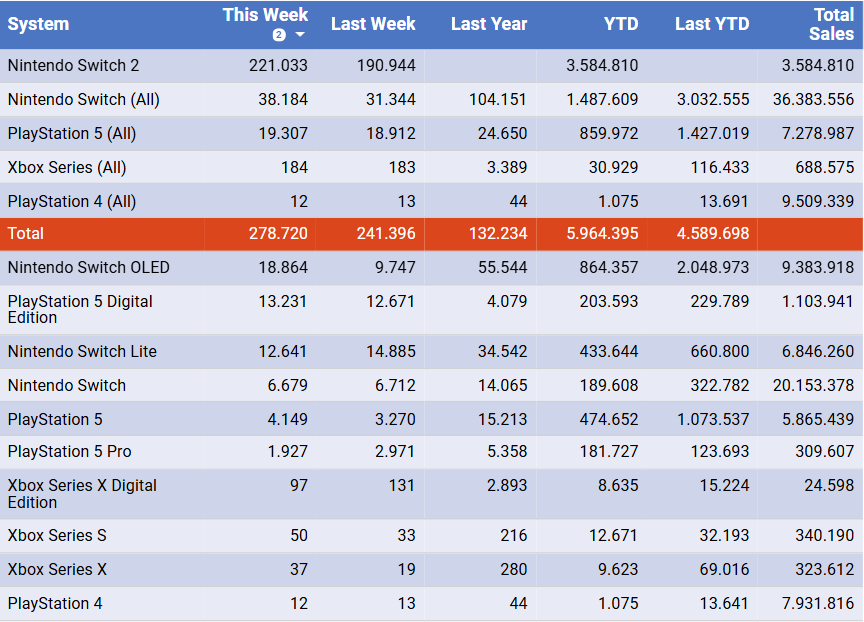
Task: Select the Xbox Series (All) row label
Action: [67, 167]
